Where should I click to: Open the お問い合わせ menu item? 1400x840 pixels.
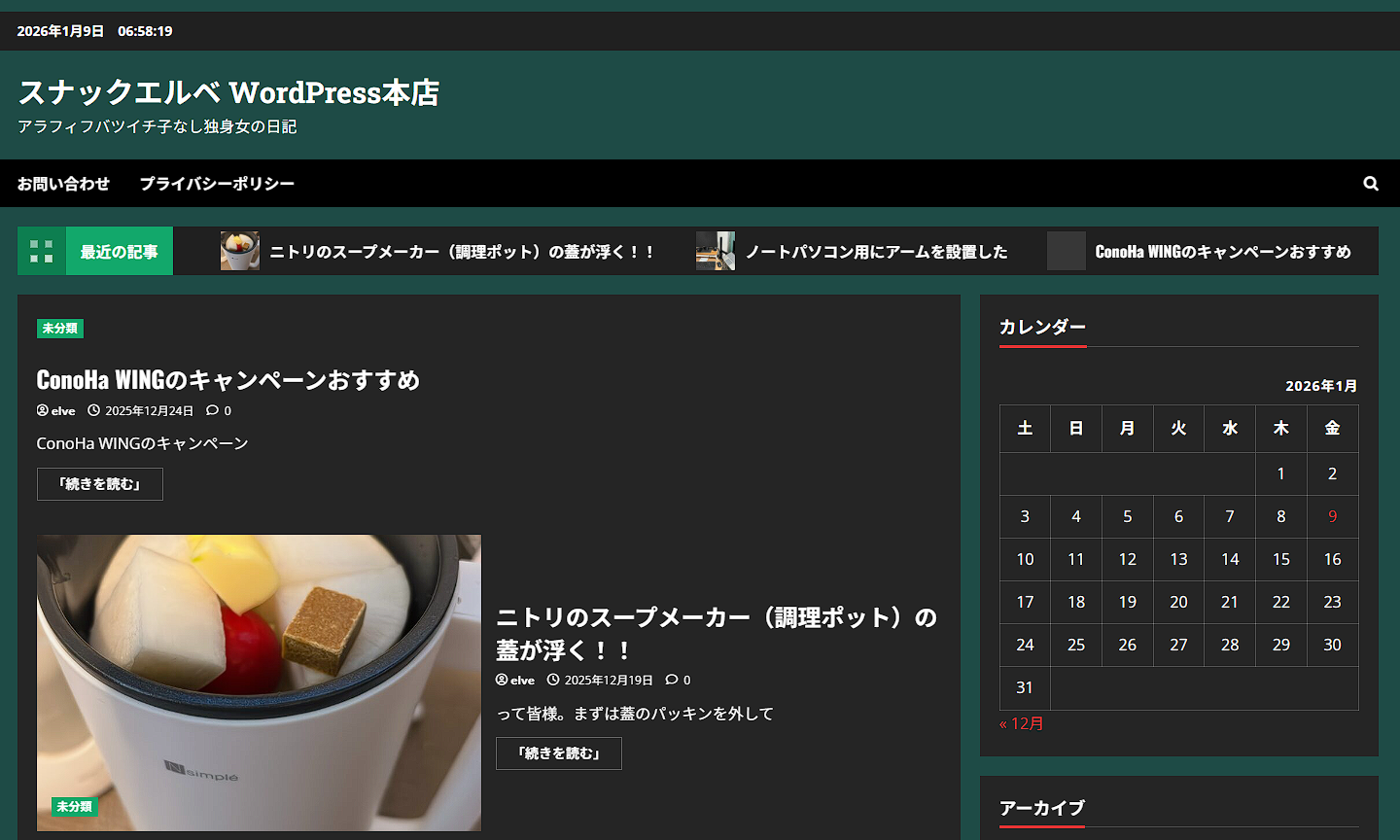[x=63, y=184]
